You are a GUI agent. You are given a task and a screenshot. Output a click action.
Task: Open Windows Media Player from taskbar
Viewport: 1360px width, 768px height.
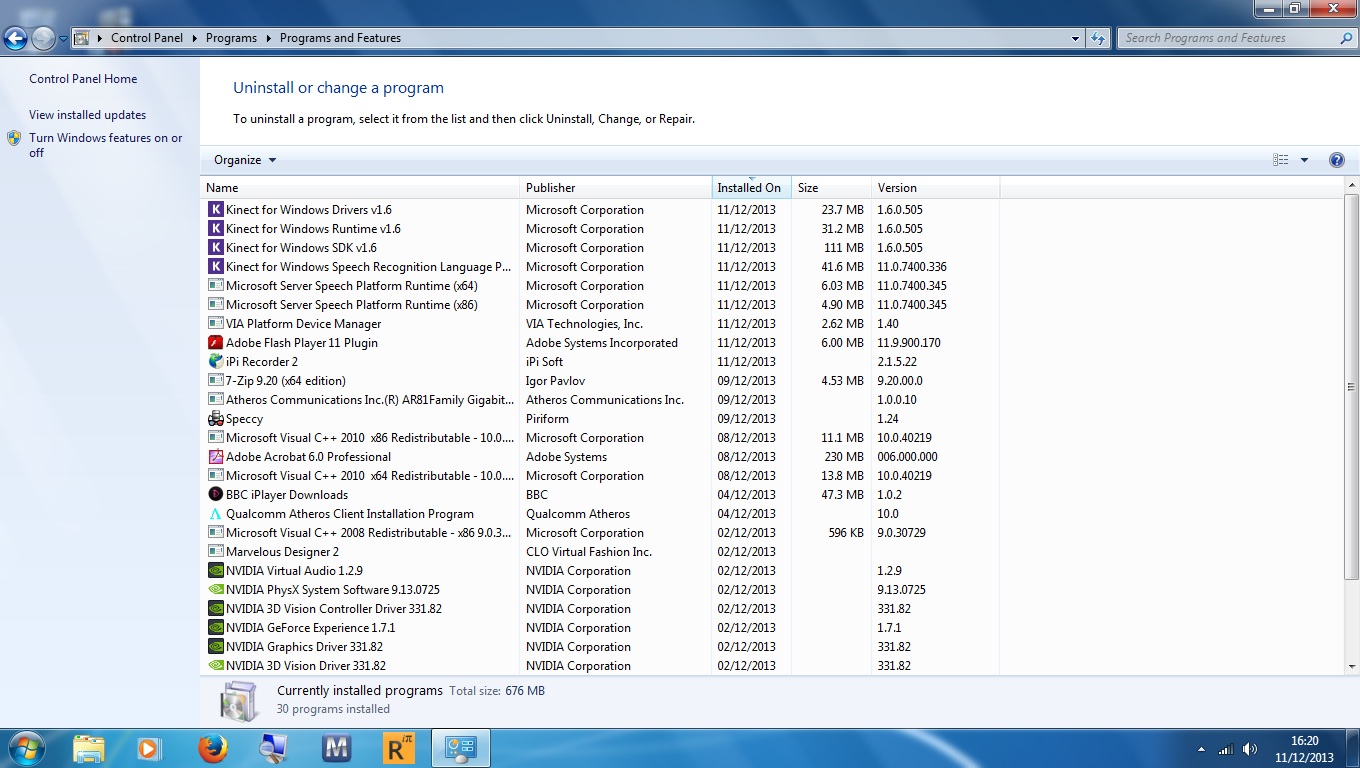[149, 748]
